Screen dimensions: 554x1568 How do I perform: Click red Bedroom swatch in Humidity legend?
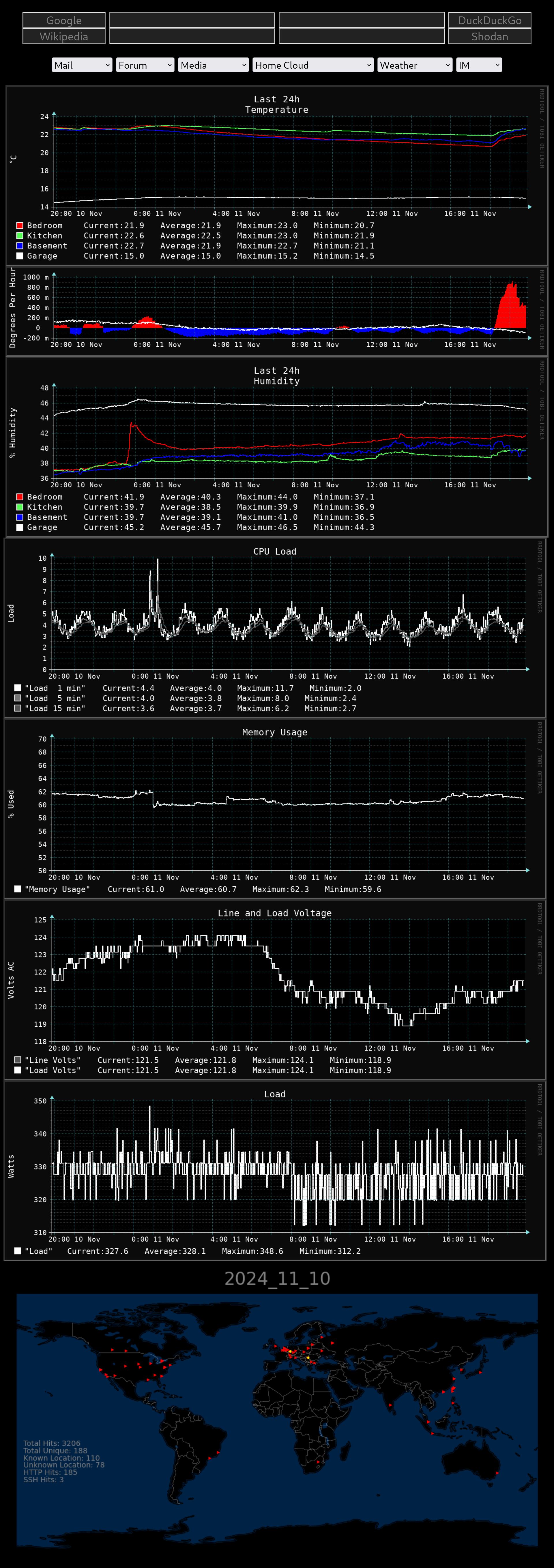pyautogui.click(x=20, y=497)
